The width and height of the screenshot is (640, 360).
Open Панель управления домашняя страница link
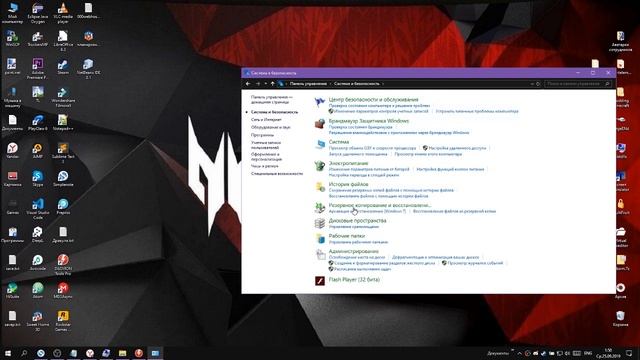(x=271, y=100)
